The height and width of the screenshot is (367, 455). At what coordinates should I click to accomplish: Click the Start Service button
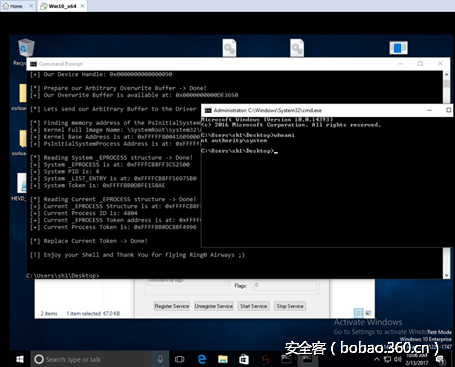(x=253, y=306)
